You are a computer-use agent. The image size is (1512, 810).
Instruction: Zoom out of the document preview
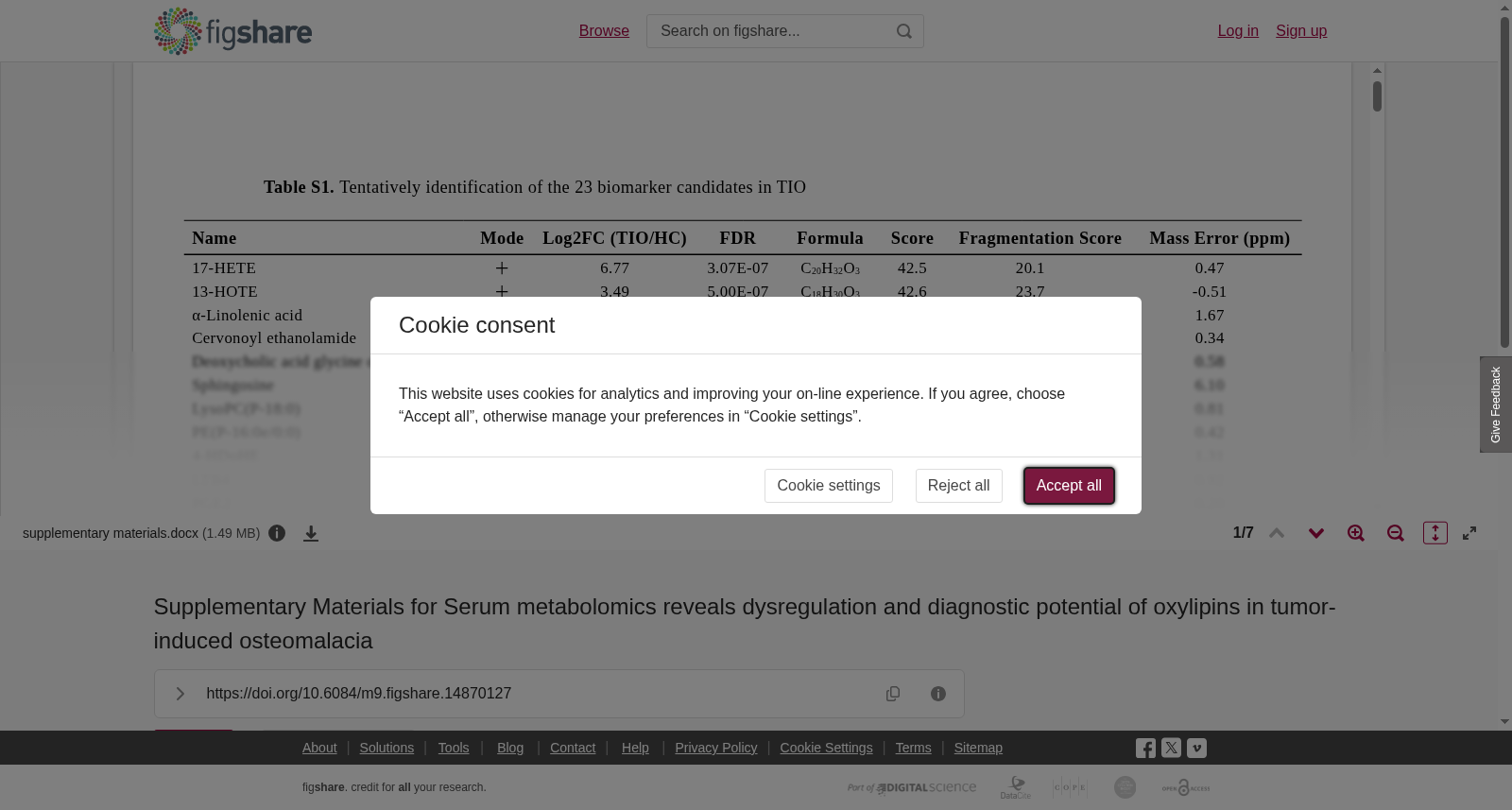tap(1396, 533)
